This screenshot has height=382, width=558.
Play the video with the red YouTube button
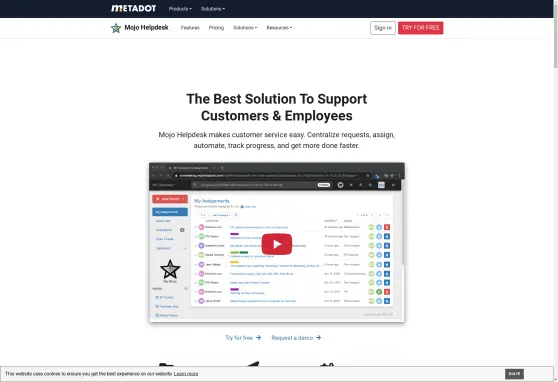[x=277, y=244]
